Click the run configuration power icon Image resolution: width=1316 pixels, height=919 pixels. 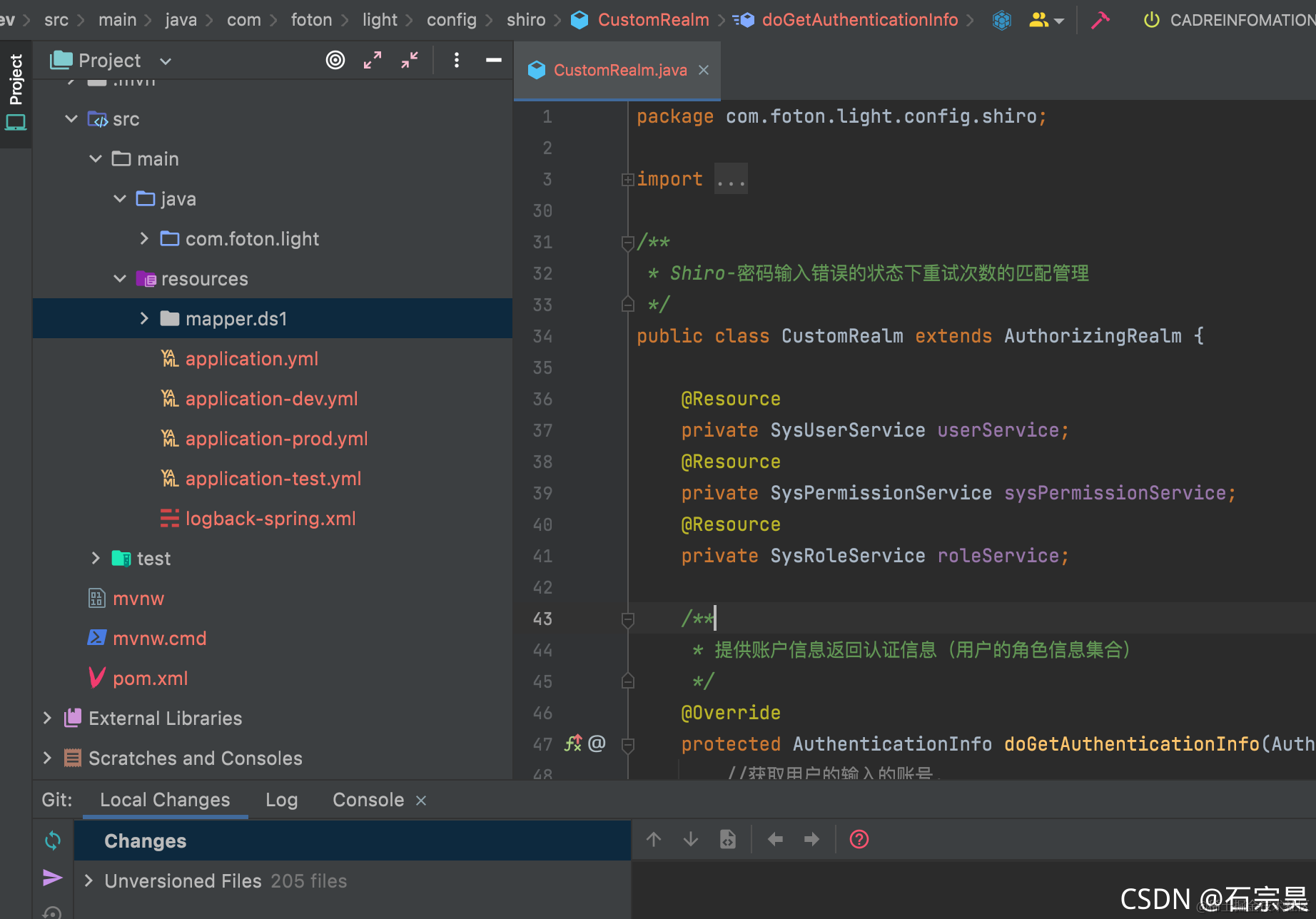click(1151, 20)
